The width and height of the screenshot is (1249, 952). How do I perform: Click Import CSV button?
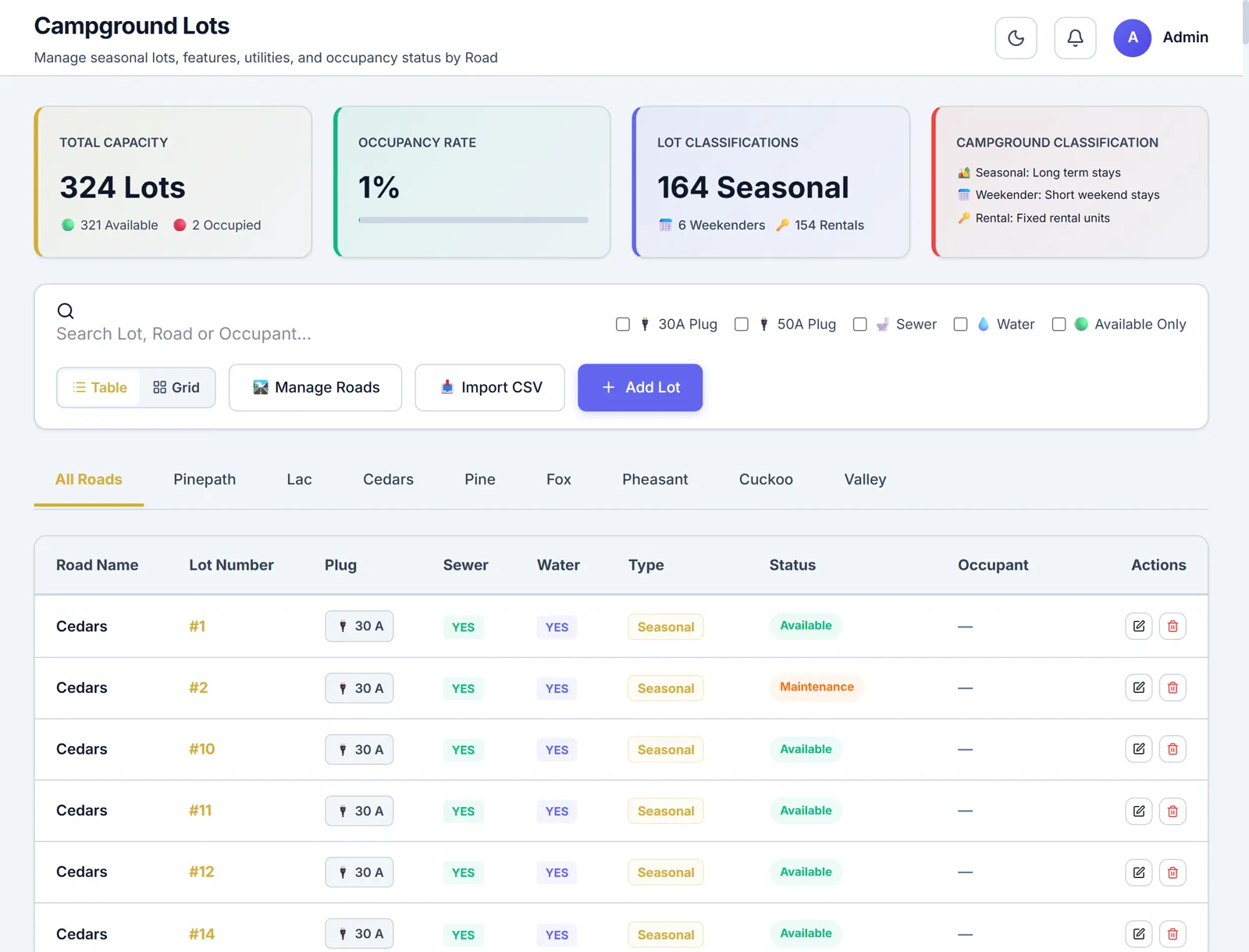click(x=489, y=387)
